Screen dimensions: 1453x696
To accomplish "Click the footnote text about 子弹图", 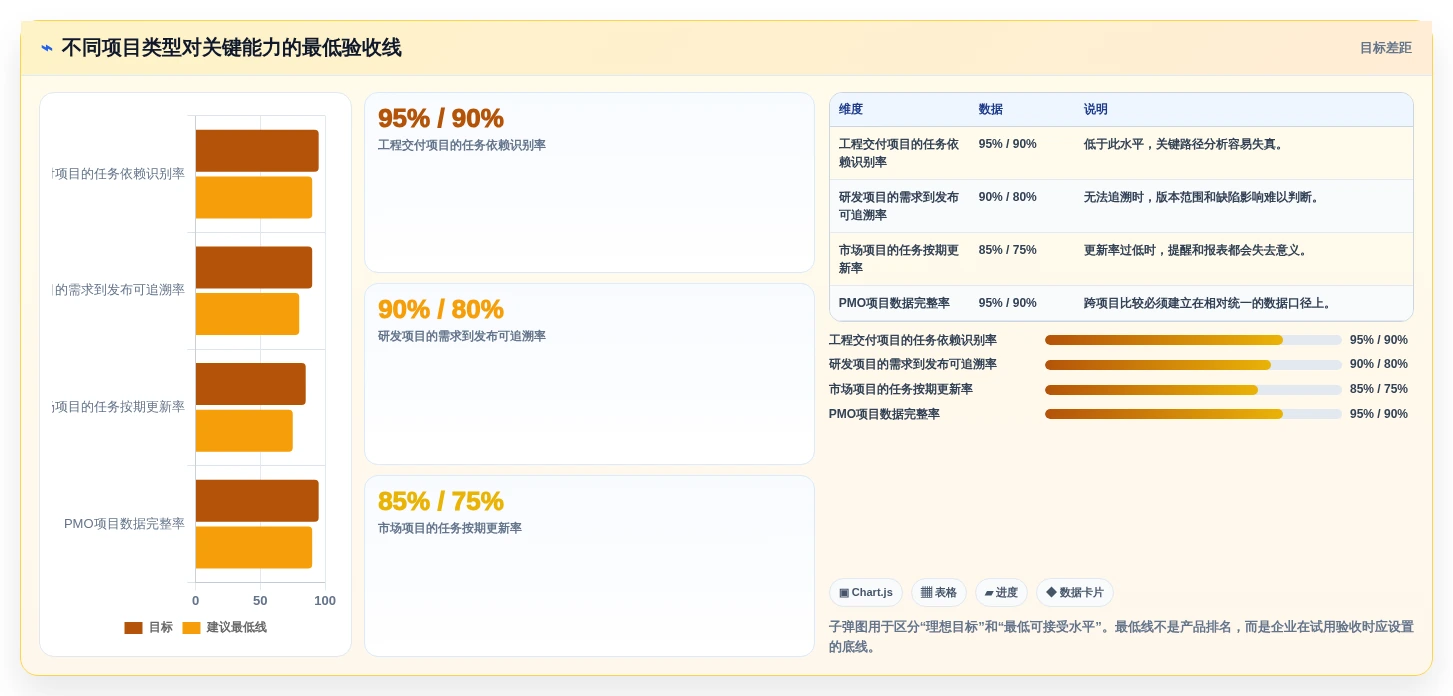I will 1121,637.
